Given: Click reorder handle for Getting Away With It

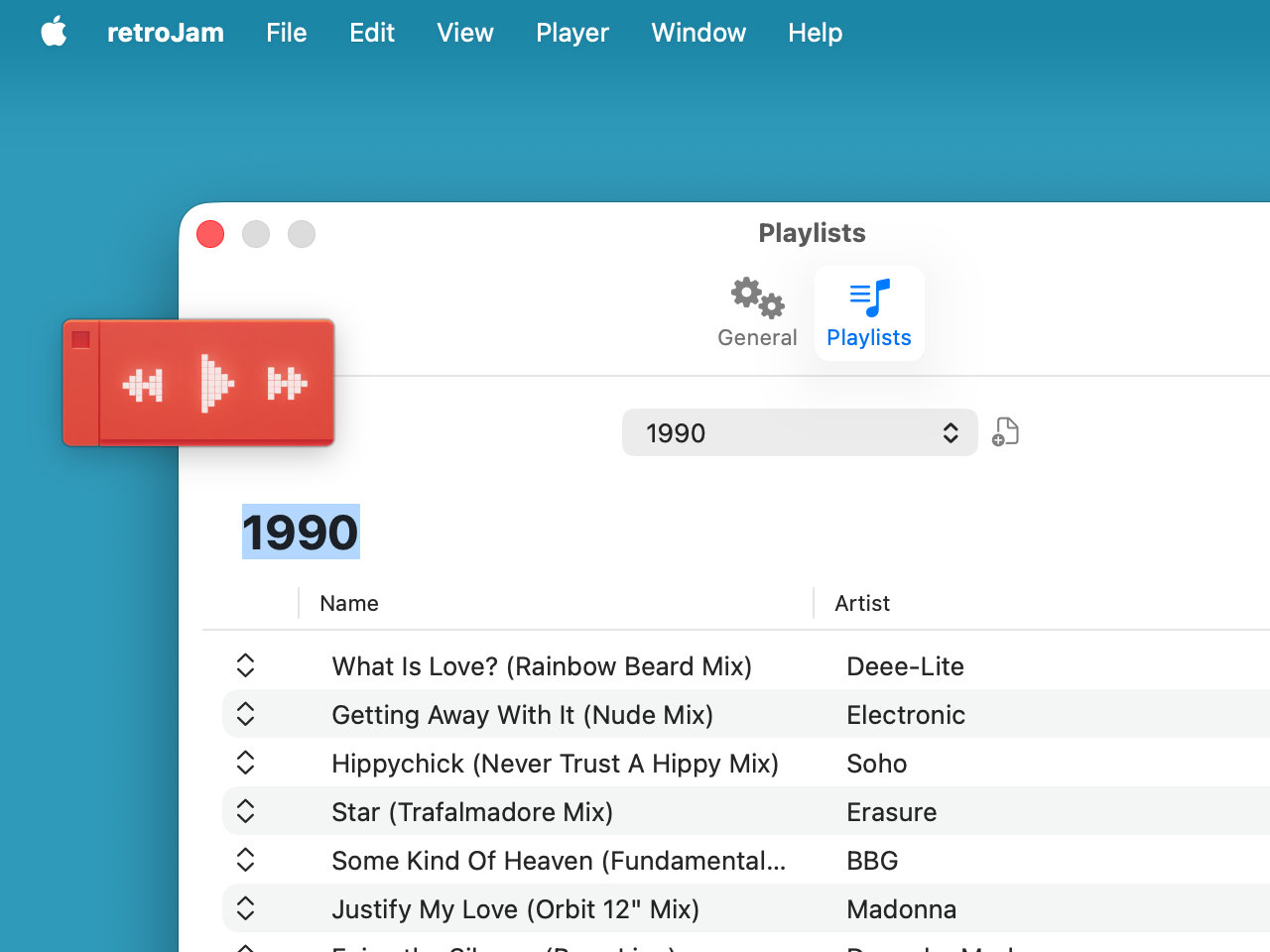Looking at the screenshot, I should (246, 714).
